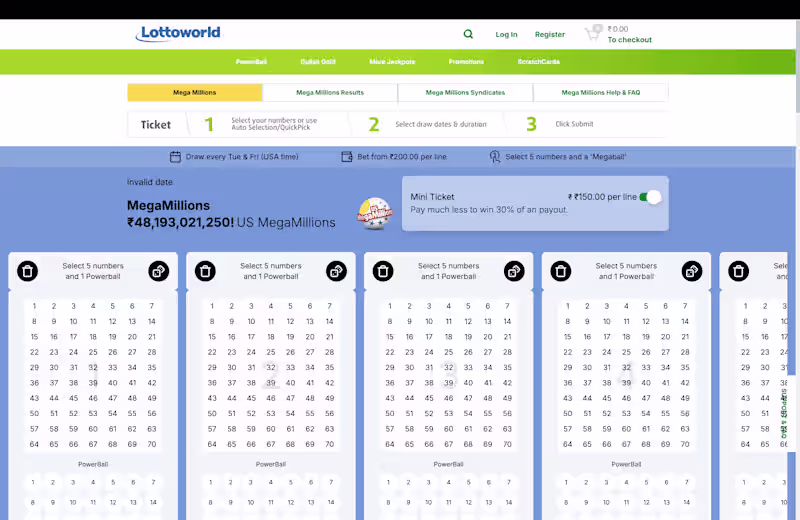Clear the fifth ticket with trash icon
The height and width of the screenshot is (520, 800).
[x=738, y=271]
